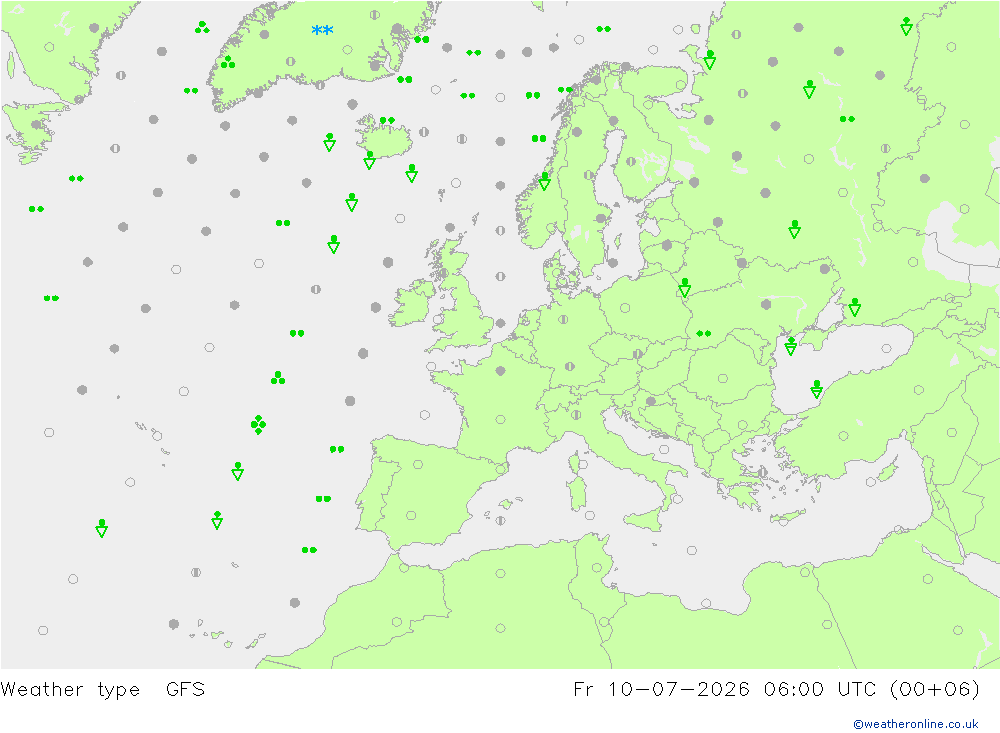Select the date text 'Fr 10-07-2026'
This screenshot has width=1000, height=733.
tap(661, 690)
